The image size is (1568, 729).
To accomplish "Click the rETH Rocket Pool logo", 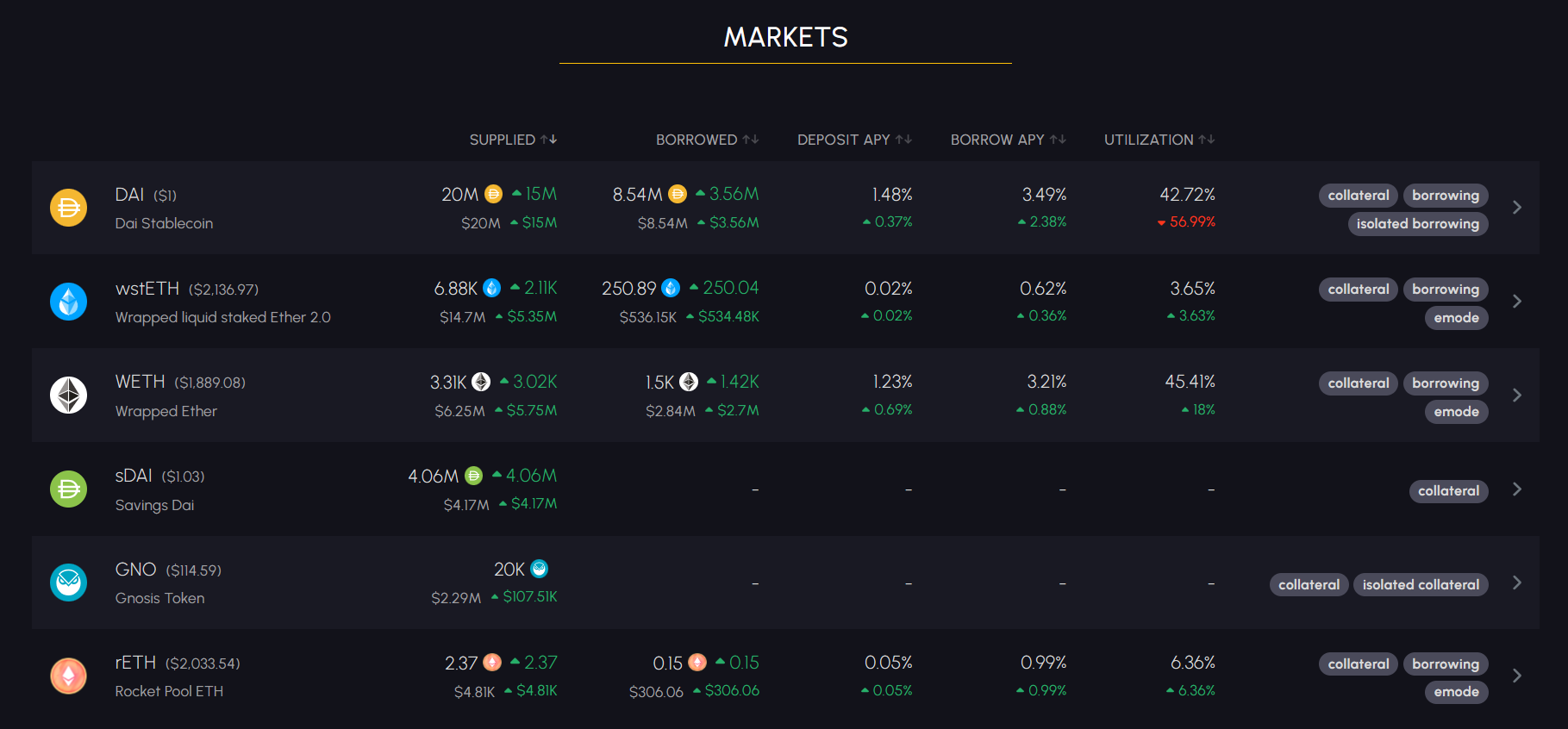I will (69, 676).
